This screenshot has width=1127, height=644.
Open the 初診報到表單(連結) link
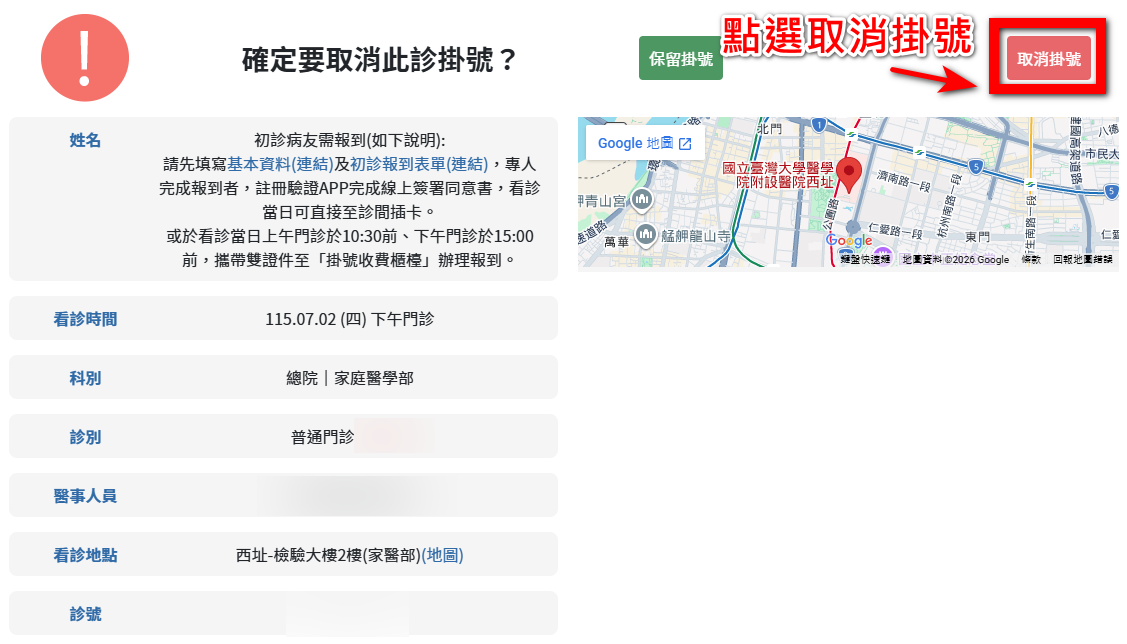coord(419,164)
